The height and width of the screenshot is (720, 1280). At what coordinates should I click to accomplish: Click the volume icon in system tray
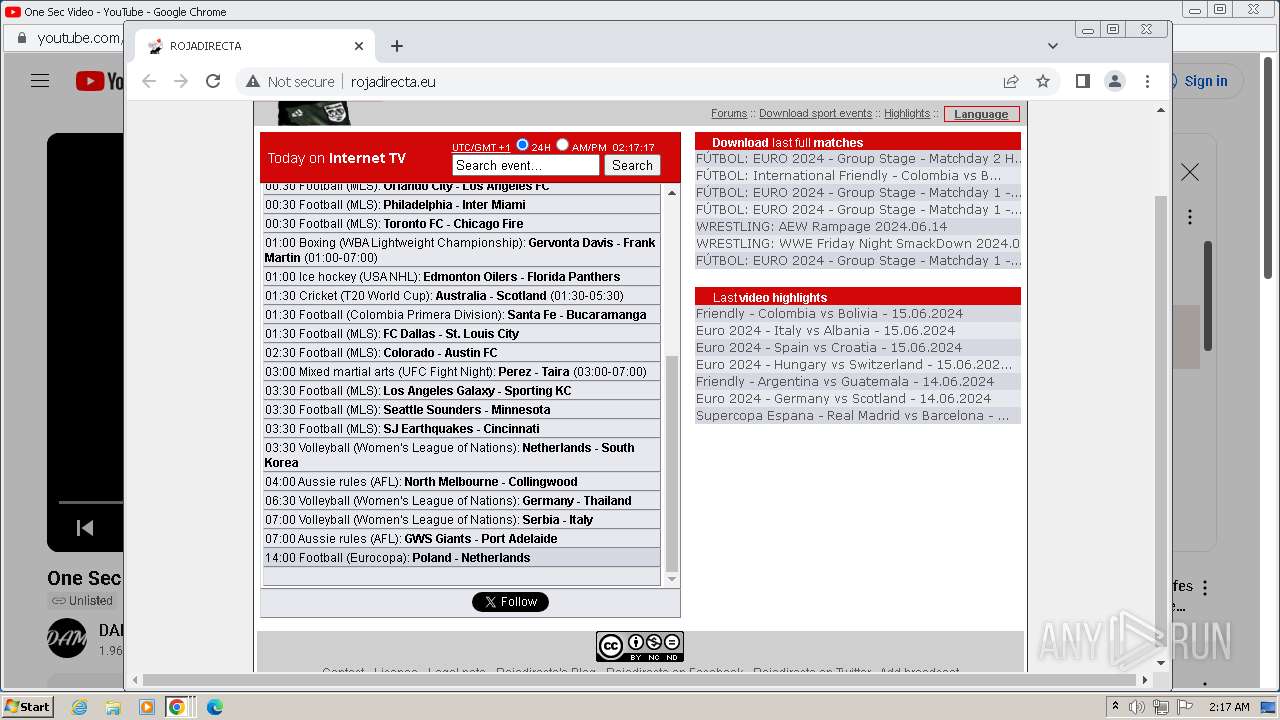click(1137, 707)
